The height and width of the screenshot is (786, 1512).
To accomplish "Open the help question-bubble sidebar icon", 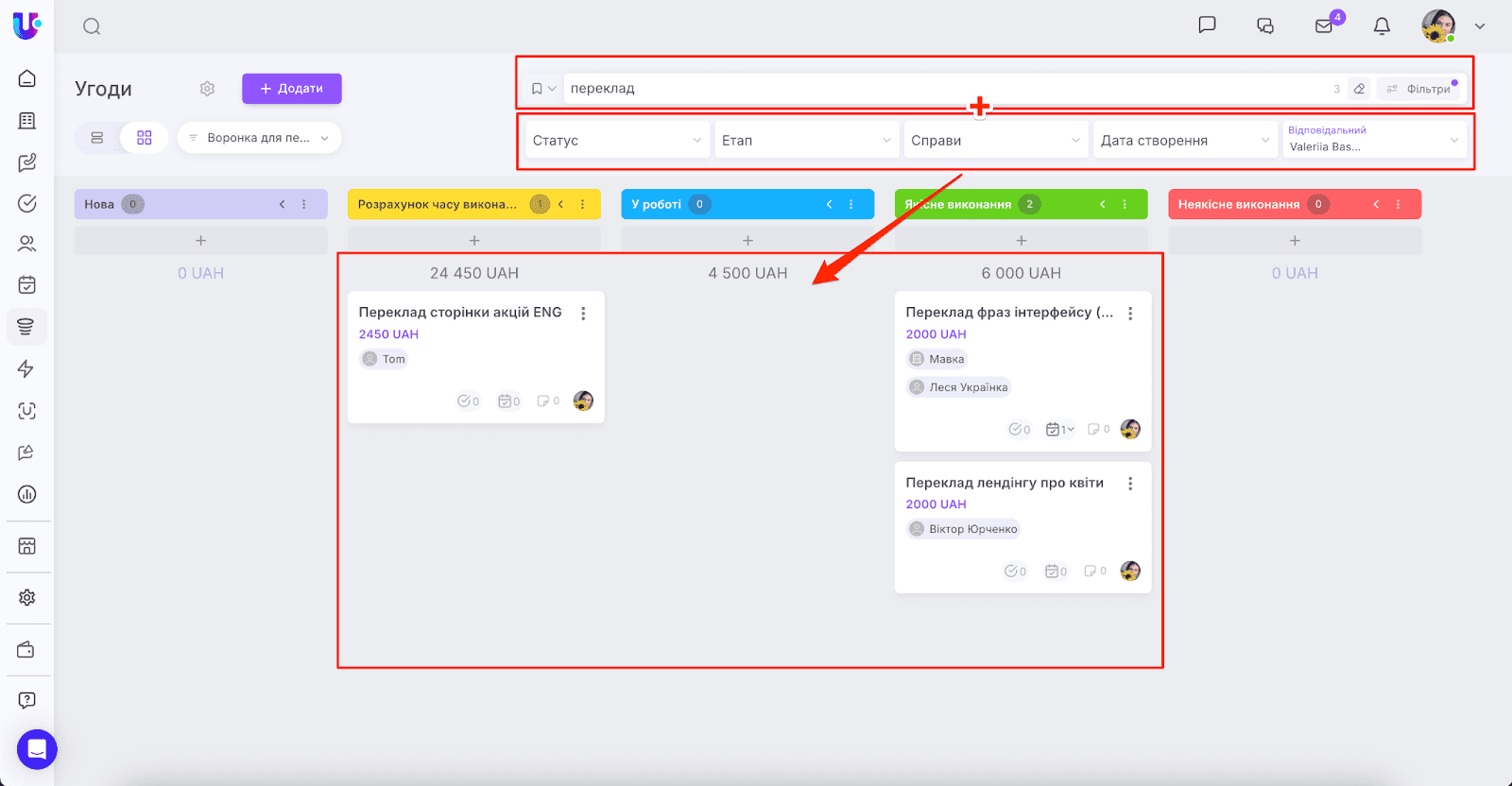I will click(x=27, y=700).
